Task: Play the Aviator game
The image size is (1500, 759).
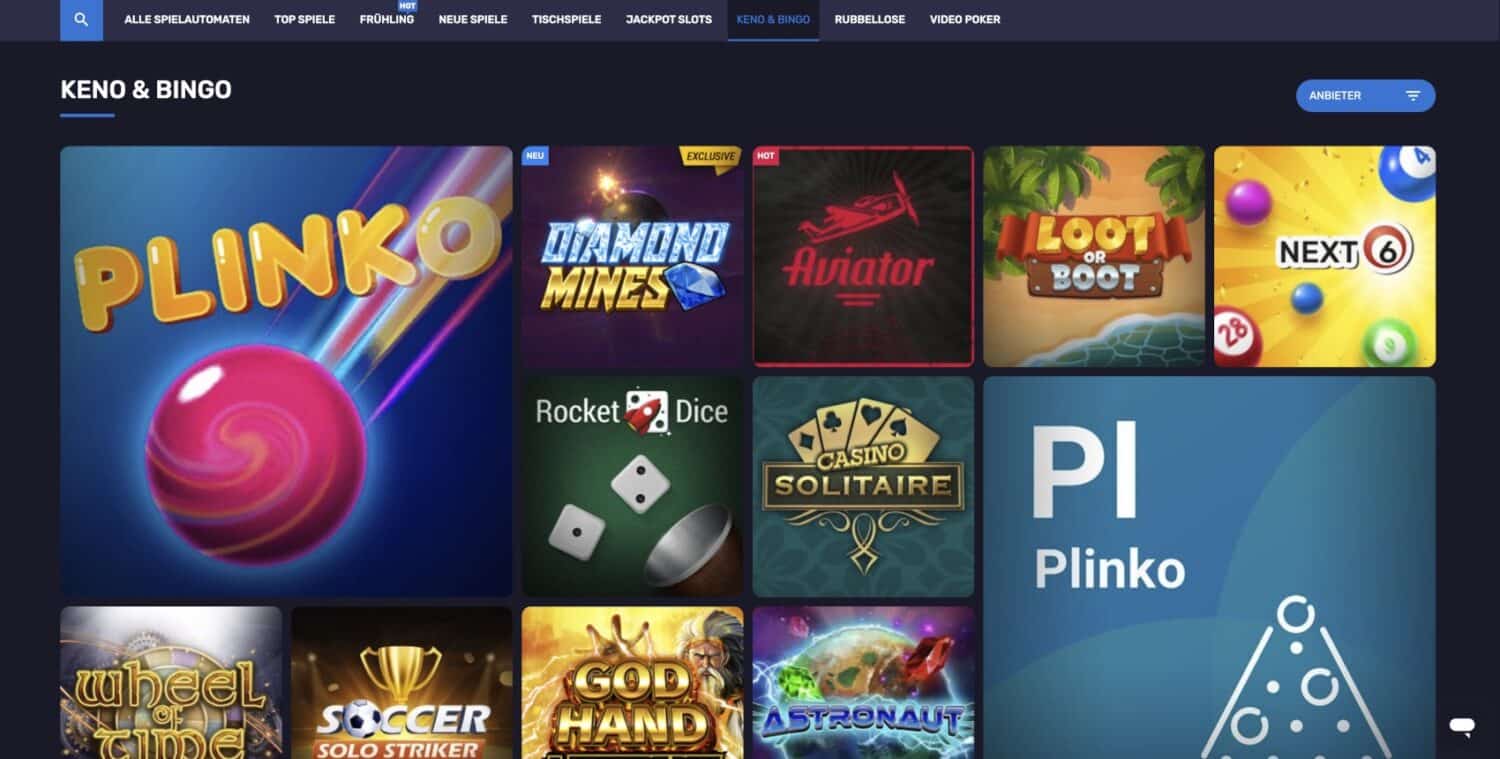Action: point(863,257)
